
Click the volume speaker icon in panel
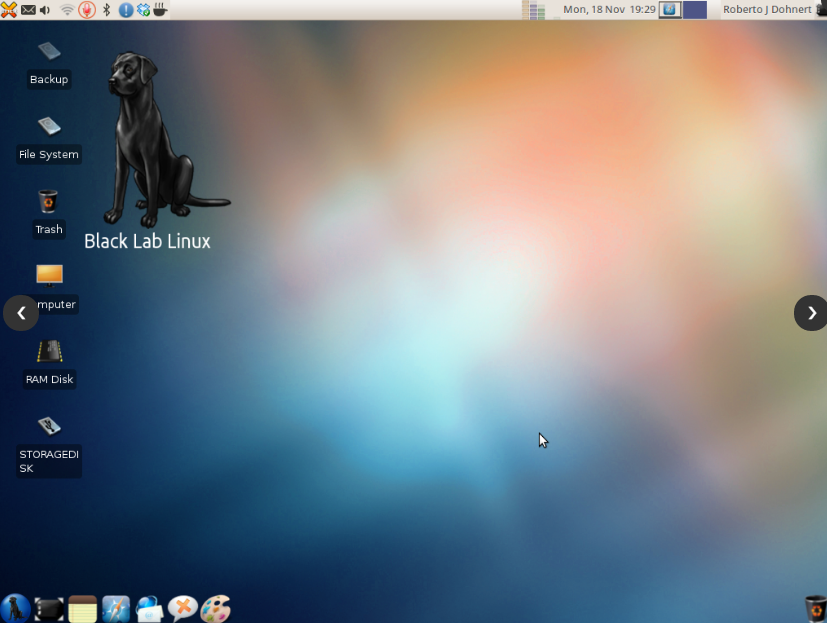[x=45, y=9]
